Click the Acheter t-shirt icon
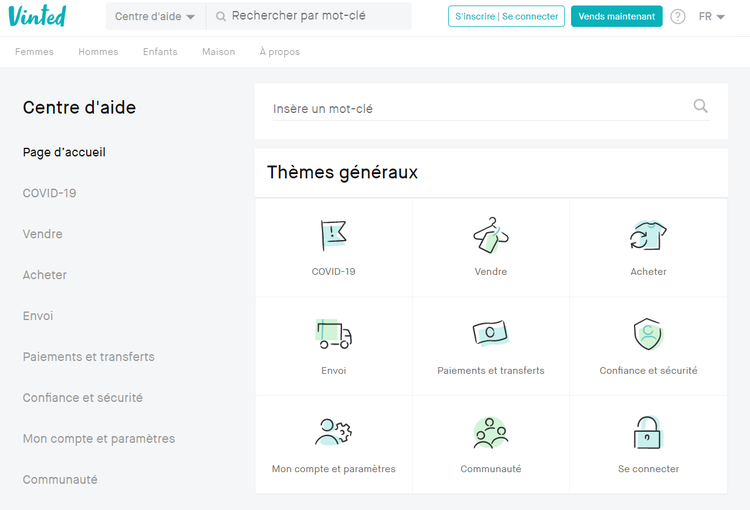 [648, 235]
